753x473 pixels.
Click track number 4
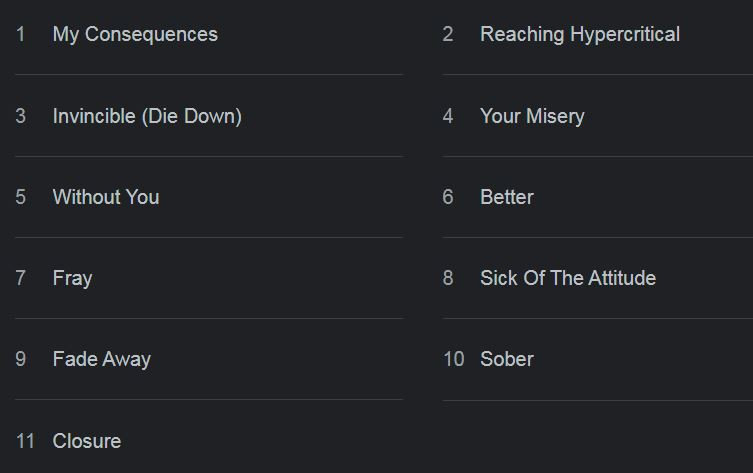coord(448,116)
